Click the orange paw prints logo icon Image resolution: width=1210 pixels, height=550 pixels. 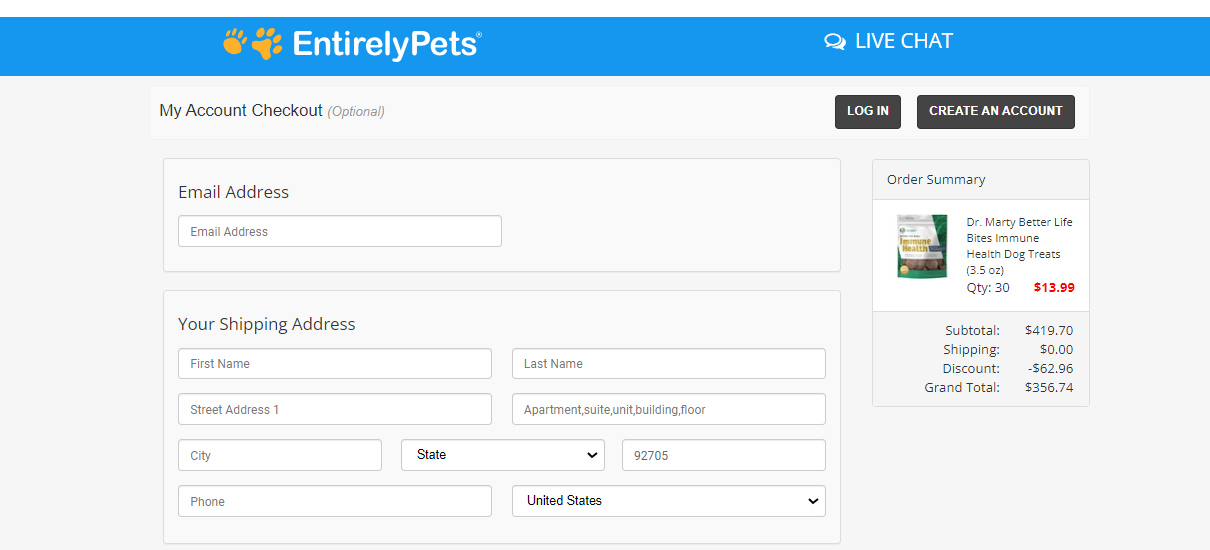coord(252,43)
